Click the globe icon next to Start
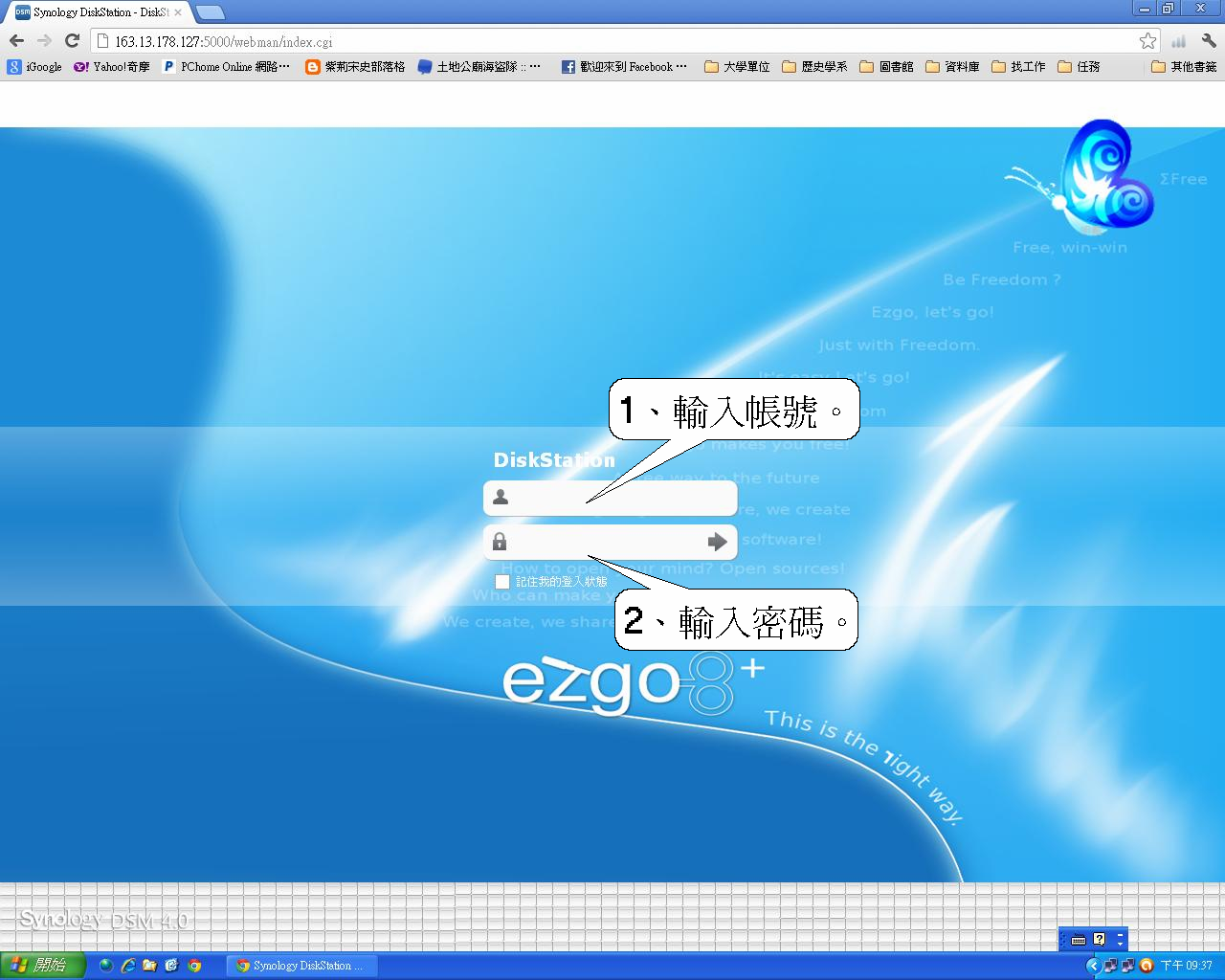 click(105, 966)
